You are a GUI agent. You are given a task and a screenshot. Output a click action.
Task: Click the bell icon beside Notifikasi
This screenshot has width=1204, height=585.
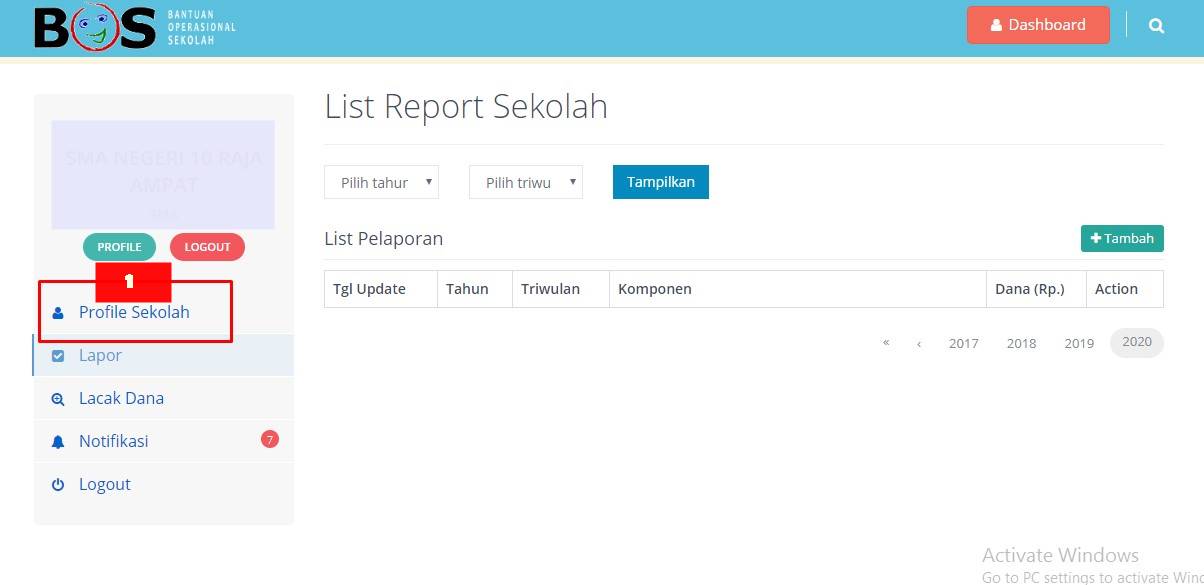tap(58, 442)
